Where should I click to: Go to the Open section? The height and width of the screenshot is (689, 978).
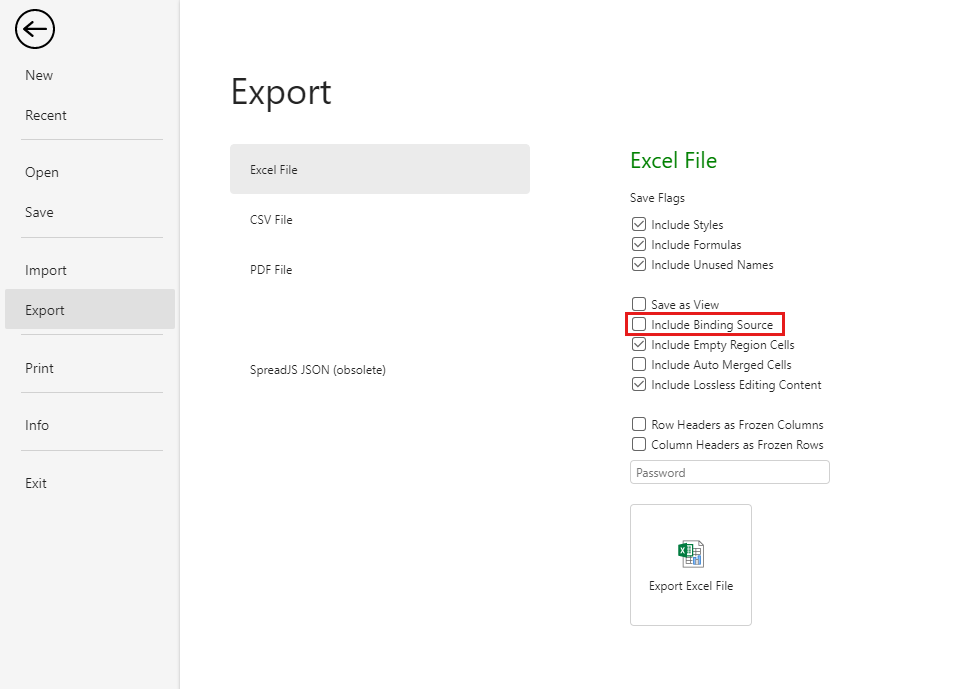pos(90,172)
